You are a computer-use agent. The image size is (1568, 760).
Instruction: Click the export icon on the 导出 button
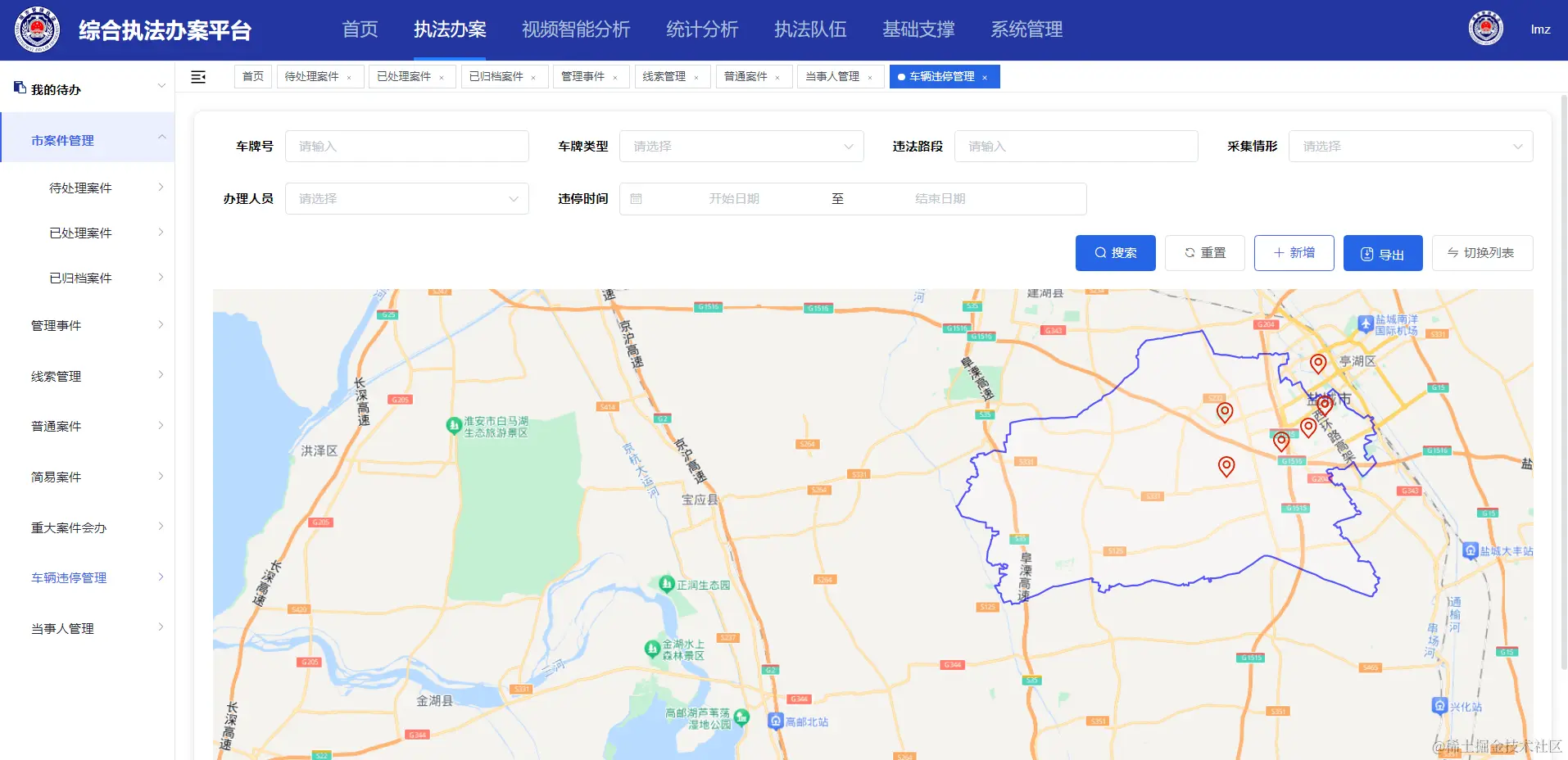[1366, 253]
